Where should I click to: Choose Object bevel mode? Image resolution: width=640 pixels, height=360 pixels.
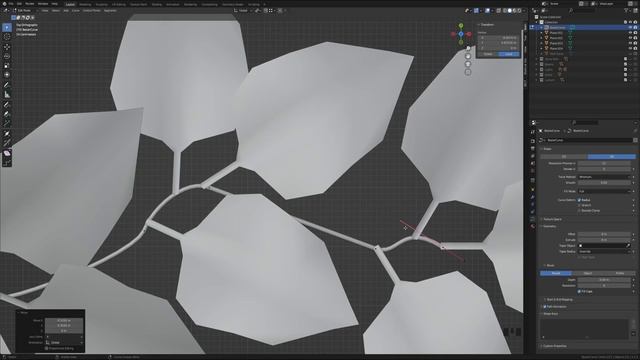click(x=588, y=273)
